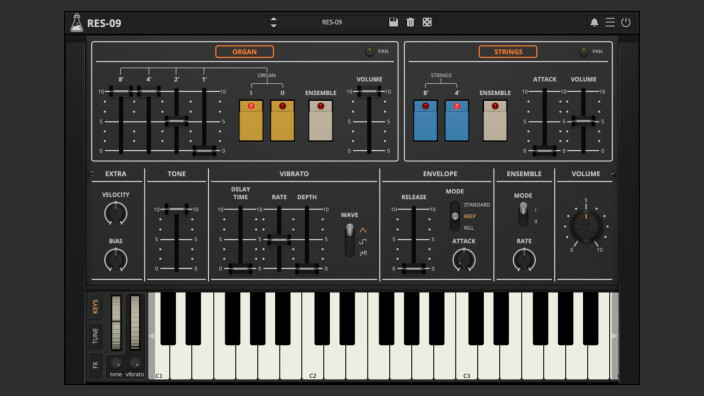Select KEEP envelope mode label
704x396 pixels.
pos(469,216)
